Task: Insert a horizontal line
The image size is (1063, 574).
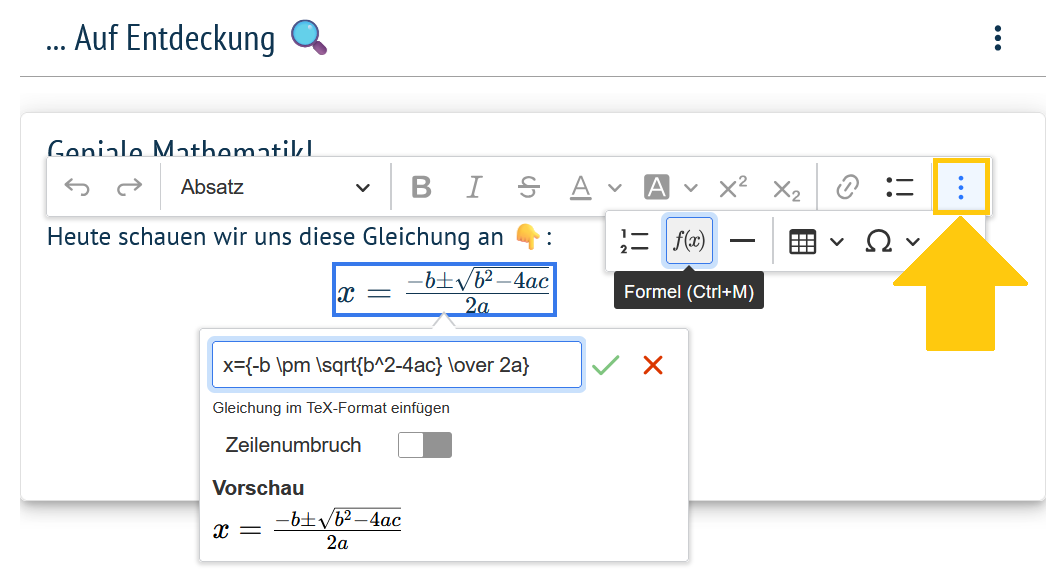Action: pos(742,241)
